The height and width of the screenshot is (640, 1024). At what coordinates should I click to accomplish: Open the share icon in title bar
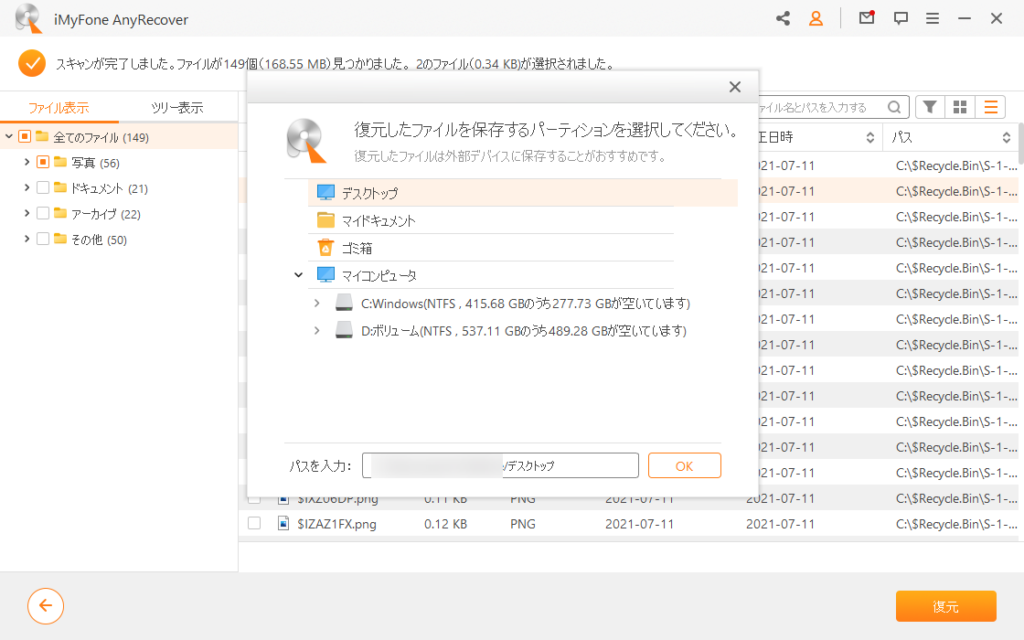[782, 18]
